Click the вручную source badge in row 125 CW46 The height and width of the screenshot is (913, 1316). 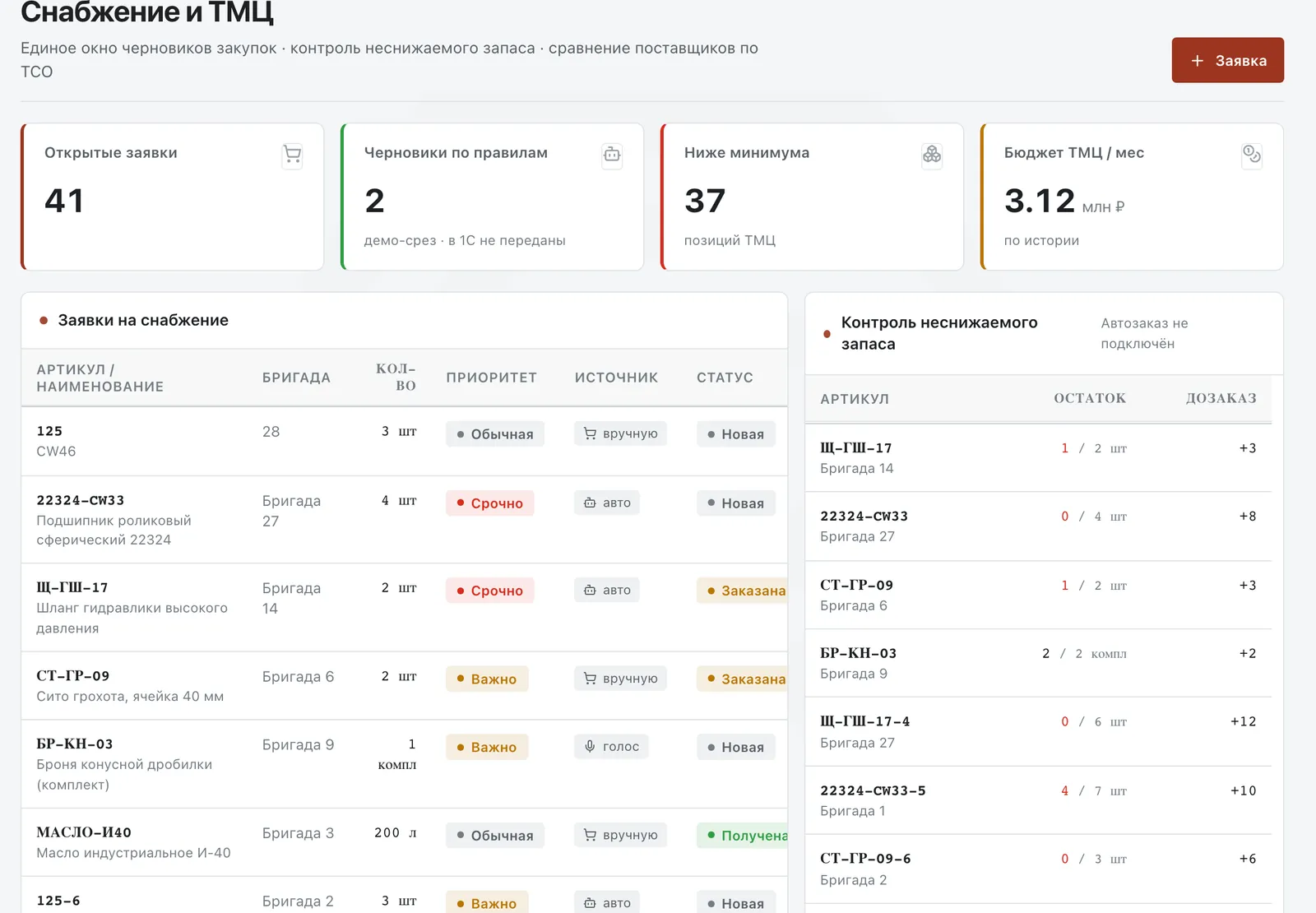tap(620, 433)
